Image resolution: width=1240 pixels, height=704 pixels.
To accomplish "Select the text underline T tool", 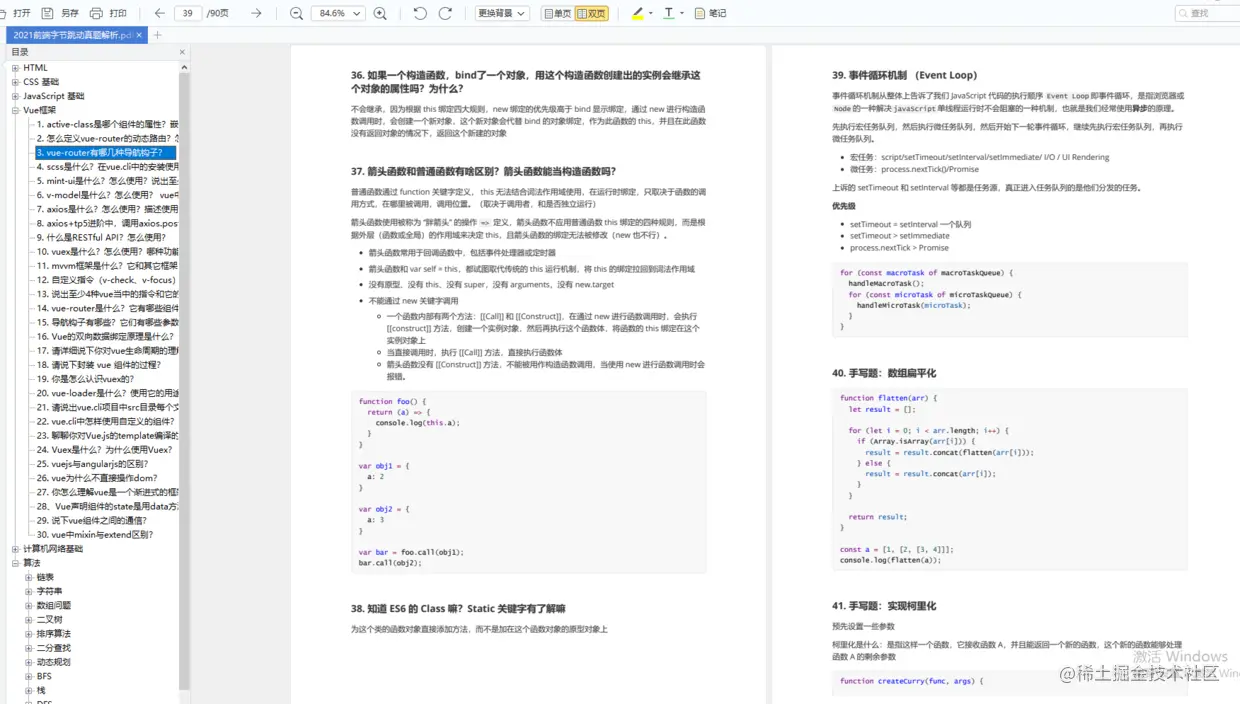I will (x=669, y=13).
